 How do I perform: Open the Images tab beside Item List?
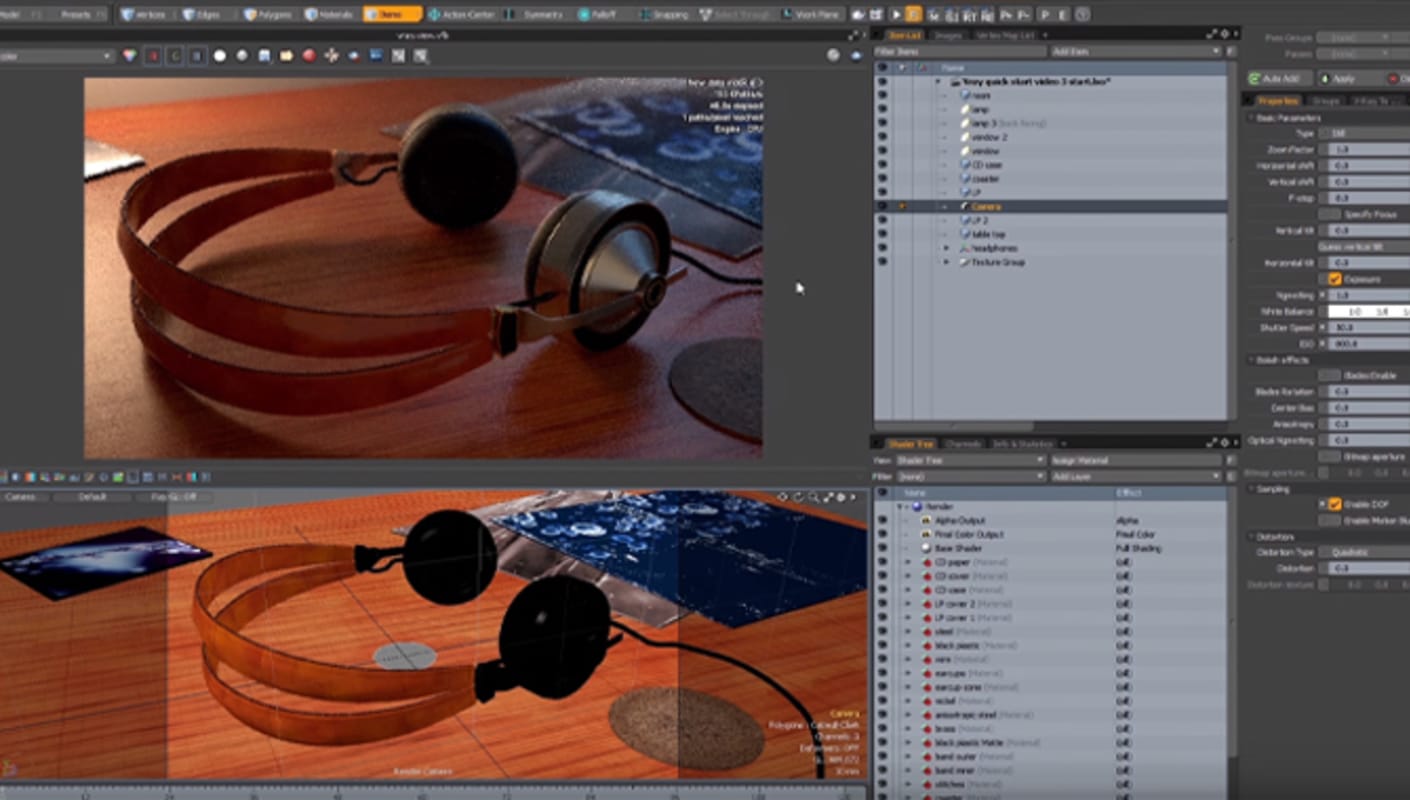[947, 35]
